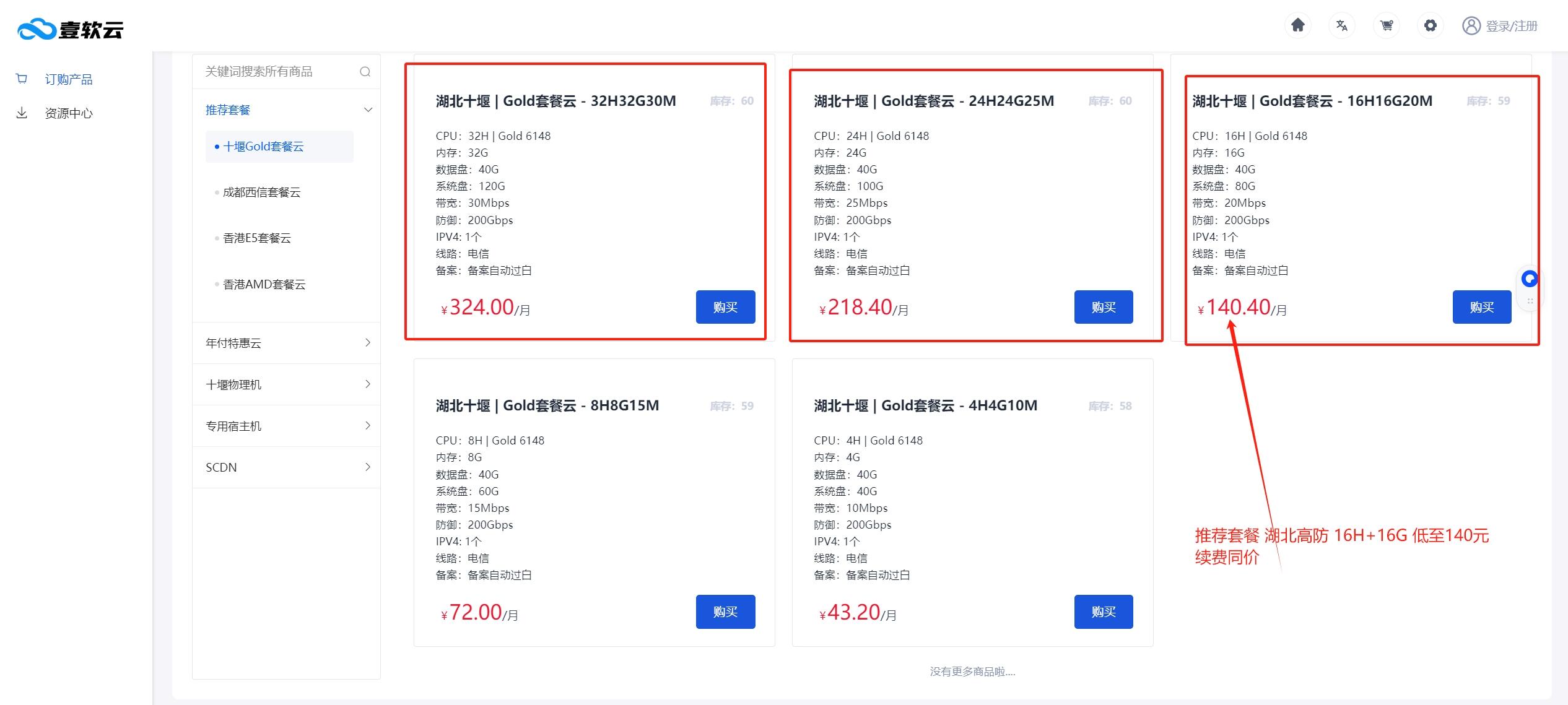
Task: Click the search magnifier icon
Action: [x=365, y=72]
